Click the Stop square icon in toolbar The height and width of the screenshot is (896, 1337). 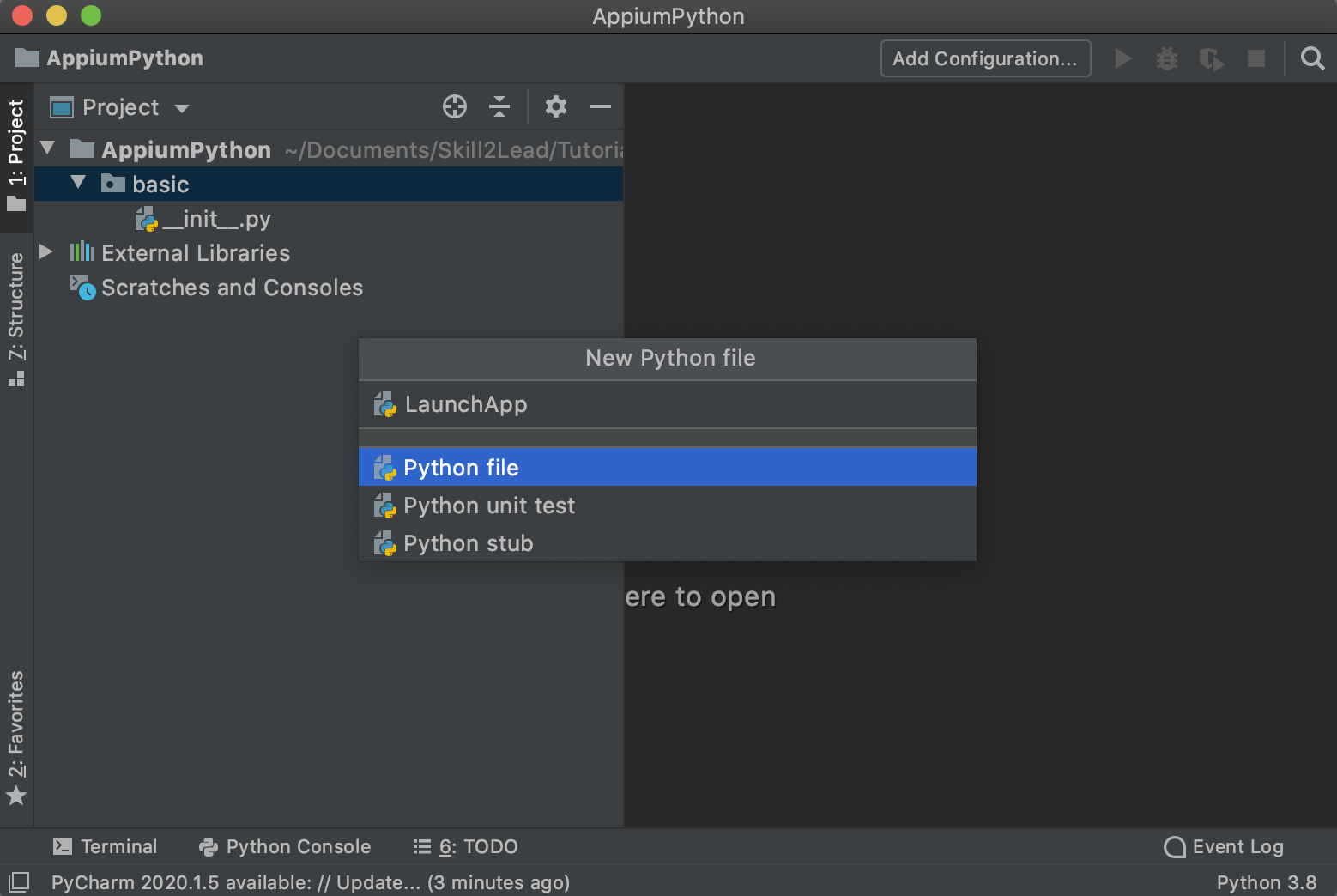pyautogui.click(x=1255, y=58)
